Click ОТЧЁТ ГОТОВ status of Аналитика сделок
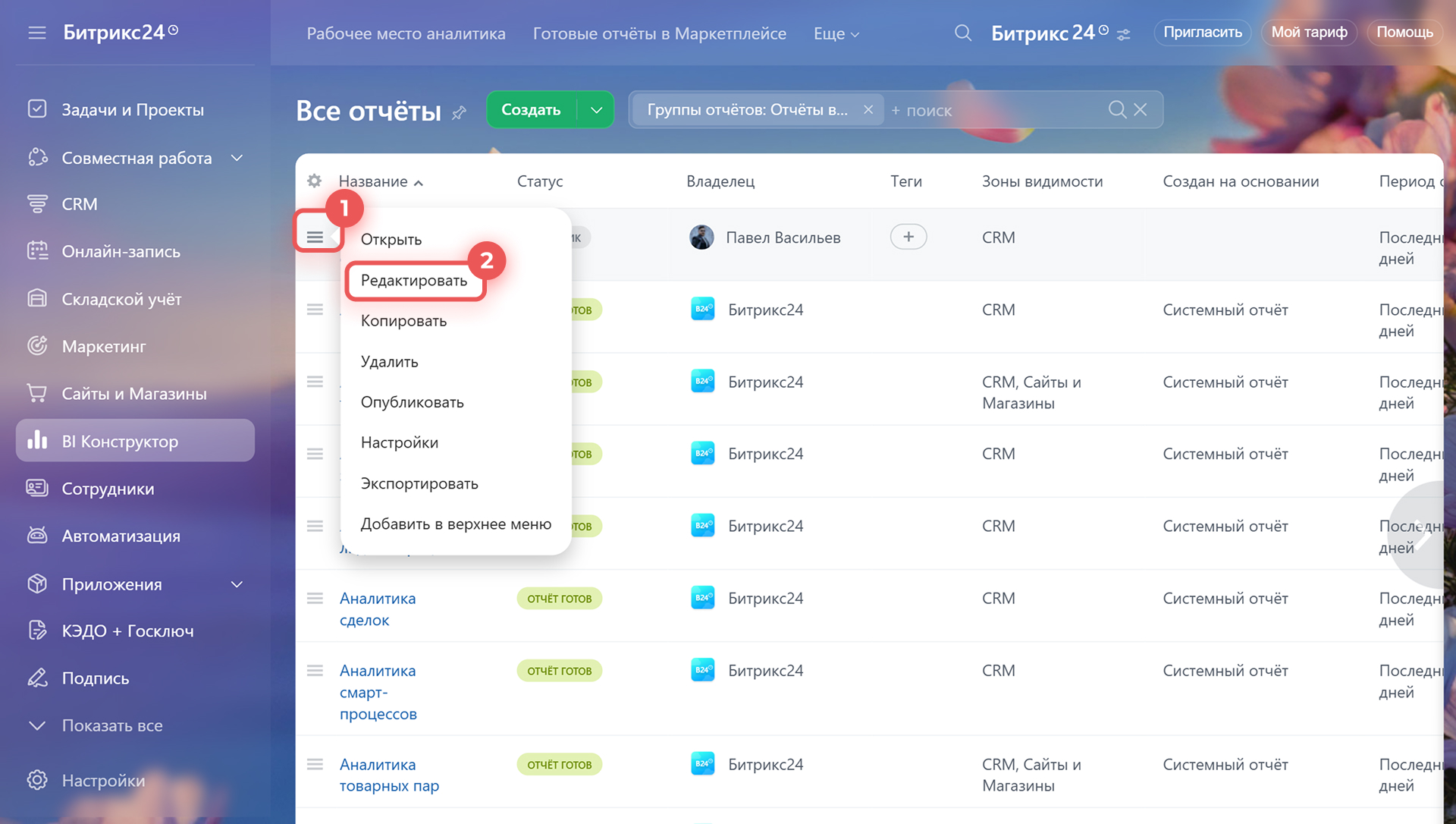Screen dimensions: 1456x824 pyautogui.click(x=560, y=599)
